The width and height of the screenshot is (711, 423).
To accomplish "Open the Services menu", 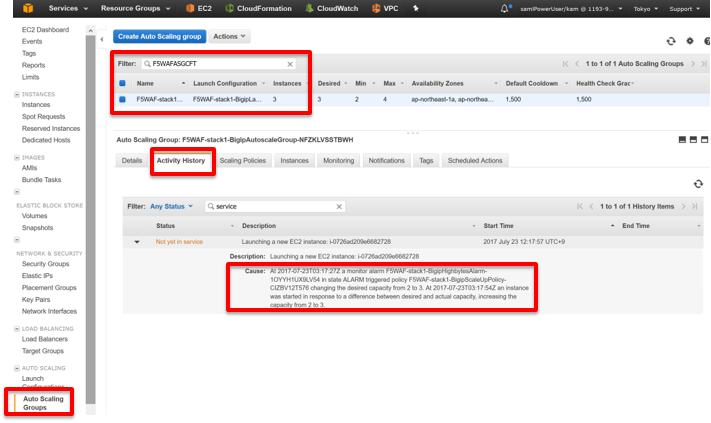I will point(68,8).
